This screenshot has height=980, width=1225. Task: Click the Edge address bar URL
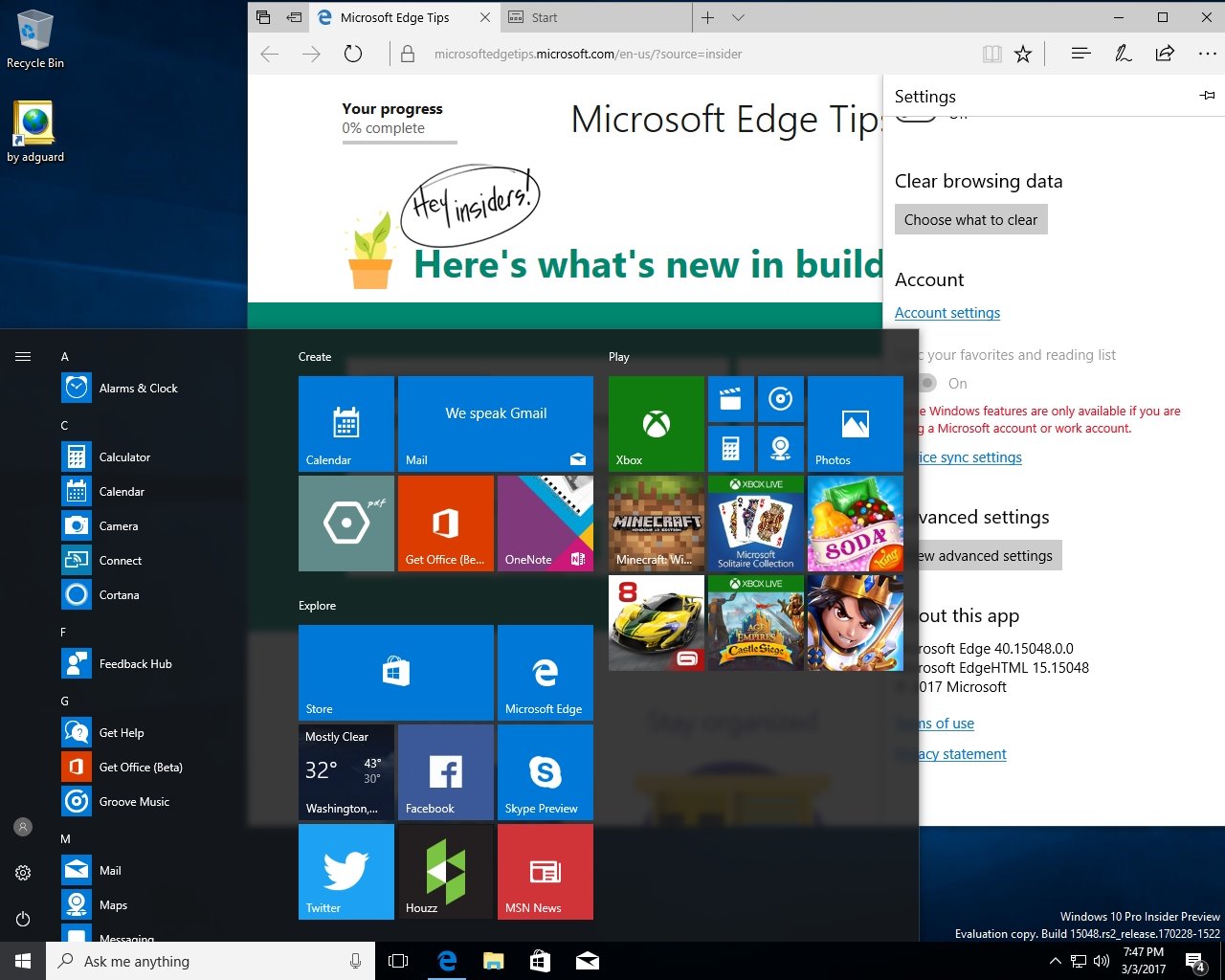pyautogui.click(x=588, y=55)
